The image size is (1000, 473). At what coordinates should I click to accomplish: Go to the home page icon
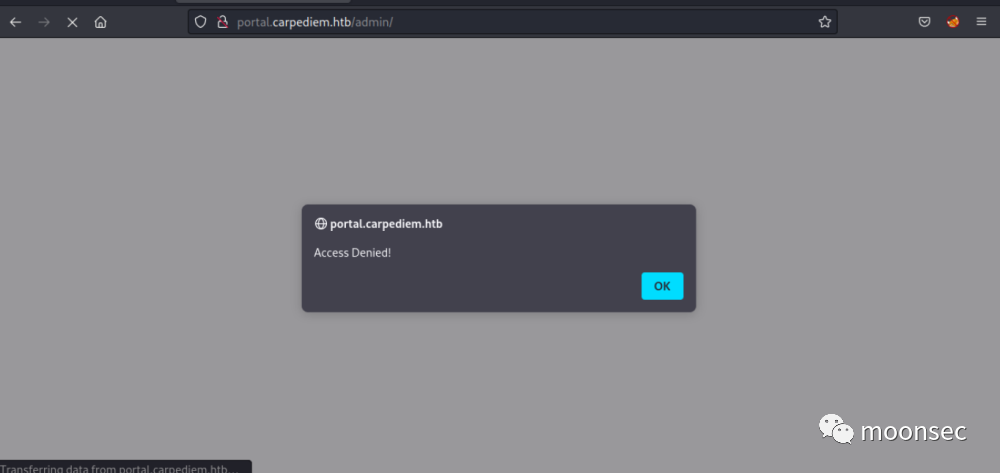tap(100, 22)
